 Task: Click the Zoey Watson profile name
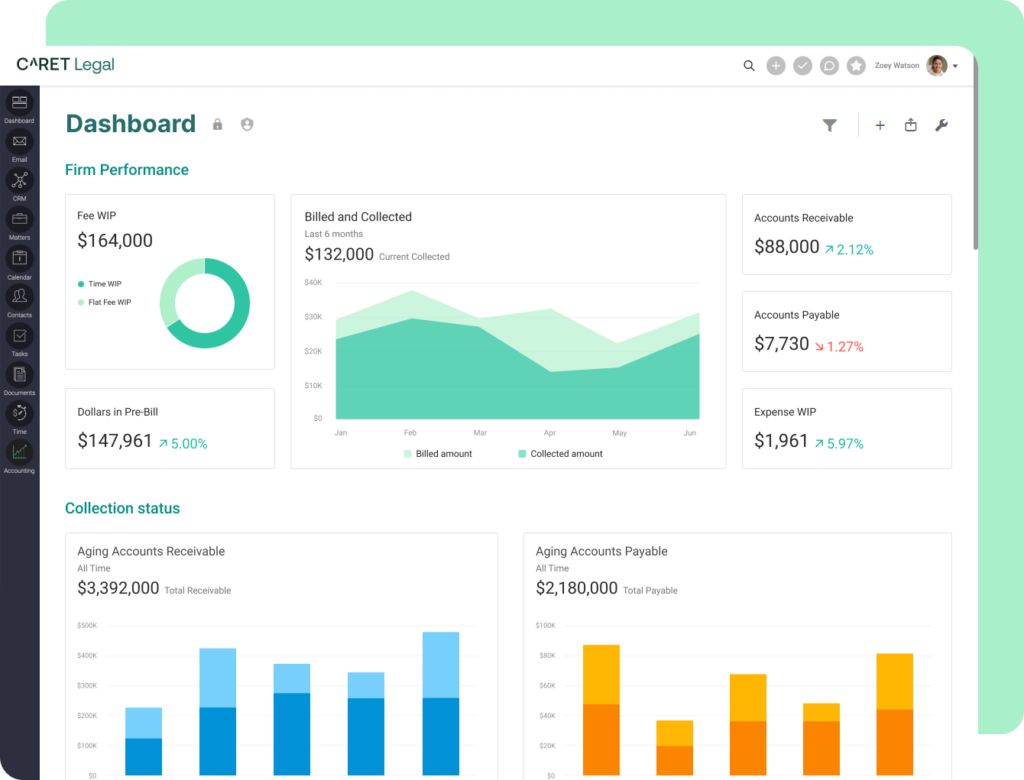pyautogui.click(x=895, y=65)
